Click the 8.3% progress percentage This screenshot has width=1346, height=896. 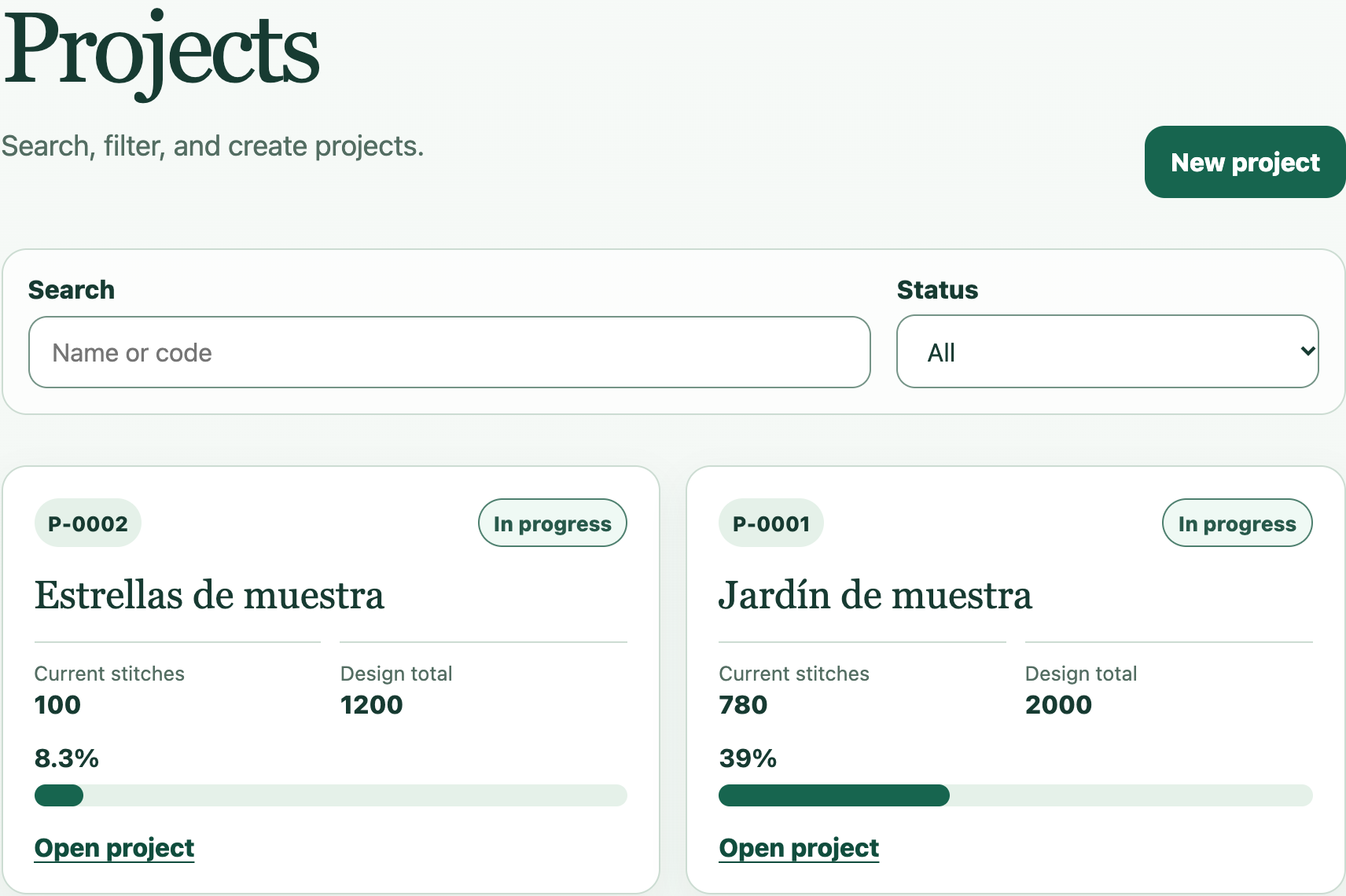coord(67,758)
